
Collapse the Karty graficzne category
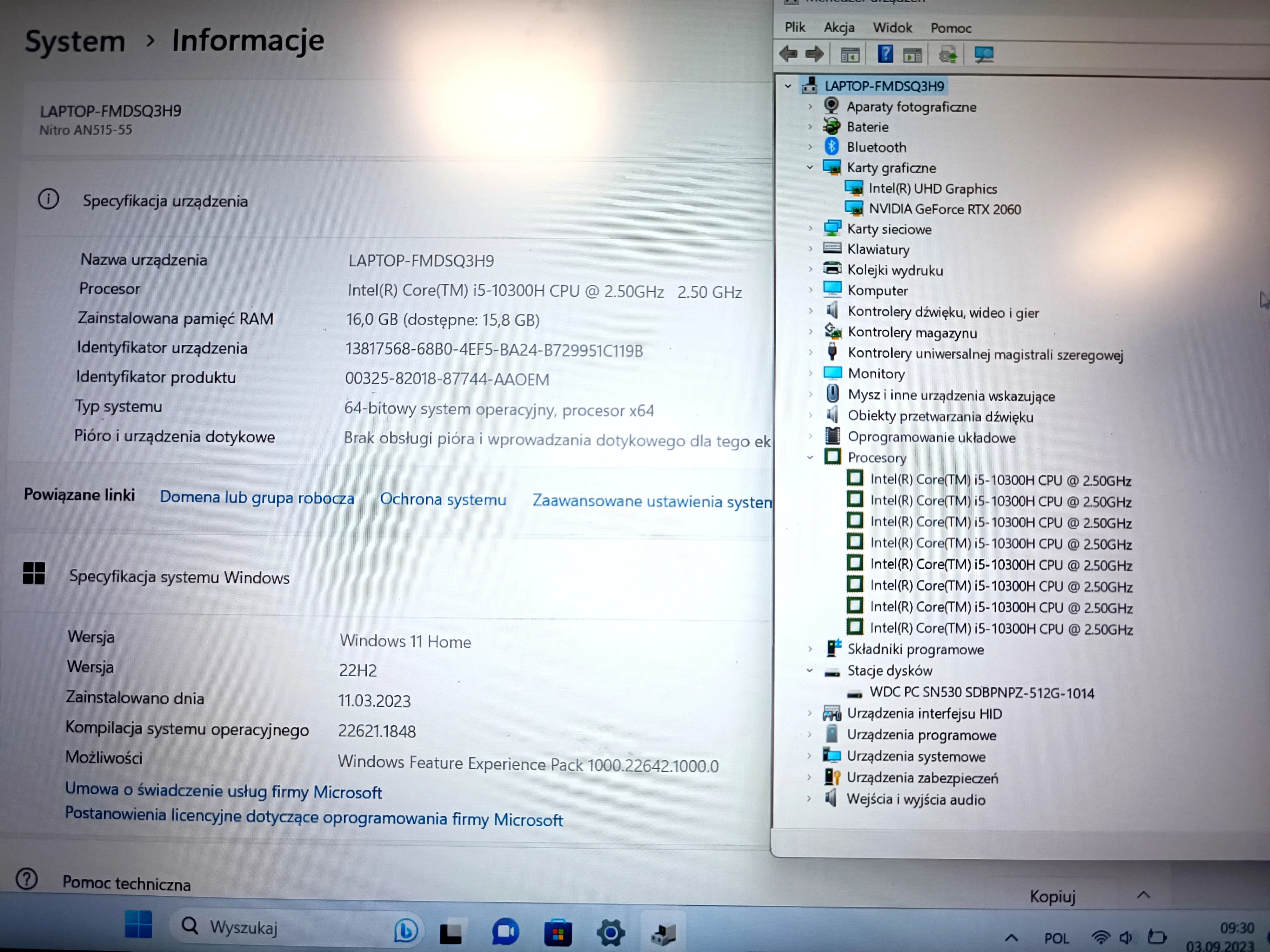coord(810,167)
